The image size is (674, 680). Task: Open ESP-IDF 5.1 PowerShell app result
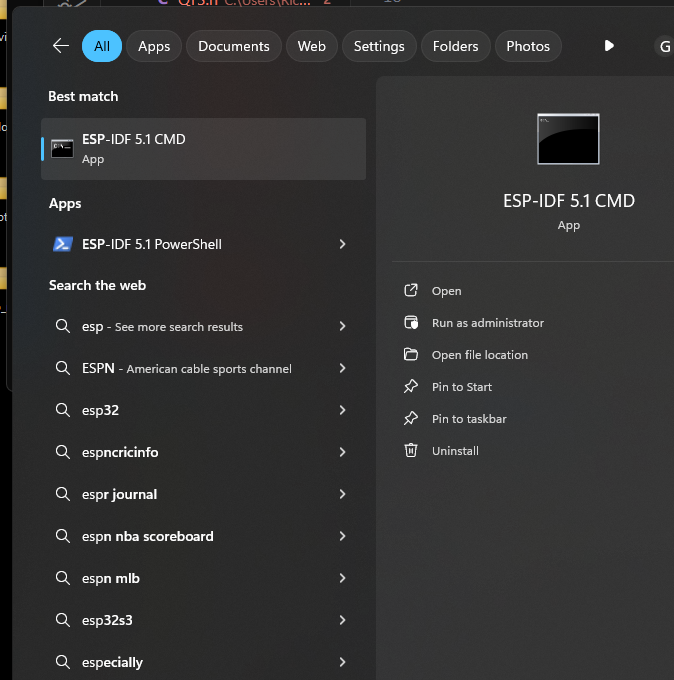coord(203,244)
